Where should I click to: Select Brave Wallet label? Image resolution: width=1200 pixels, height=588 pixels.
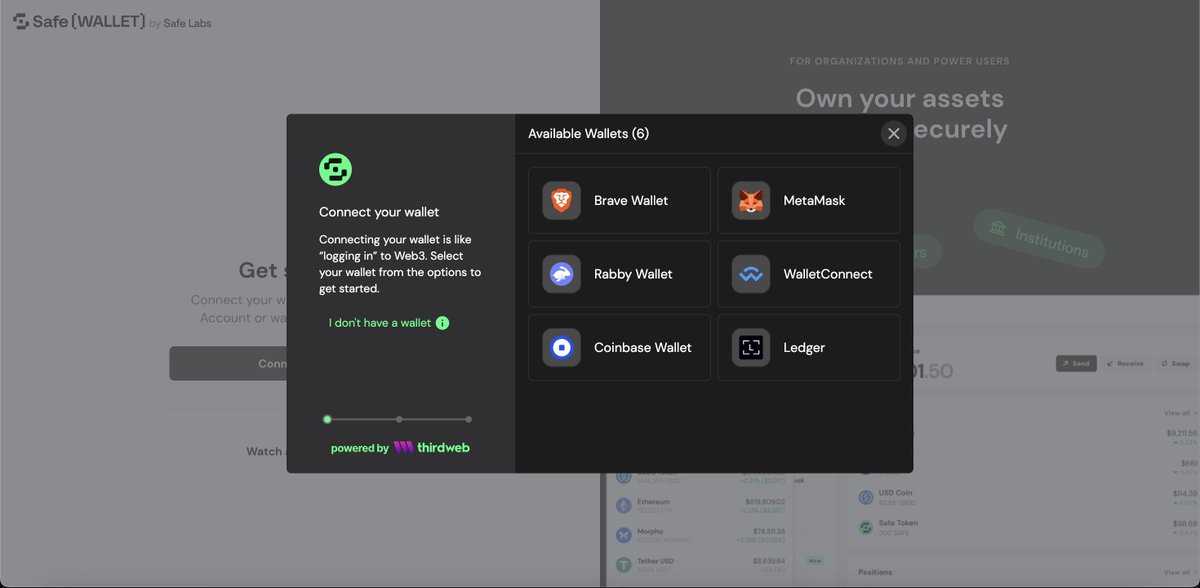[631, 200]
